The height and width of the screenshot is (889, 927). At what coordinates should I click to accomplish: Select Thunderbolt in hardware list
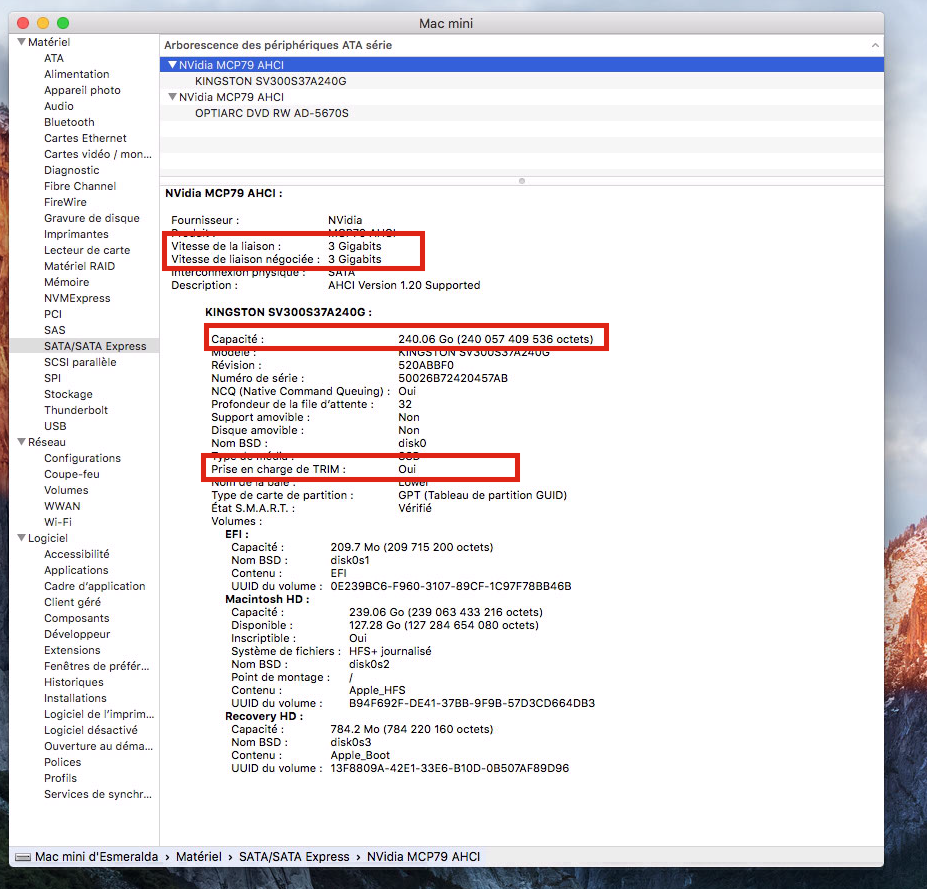76,410
